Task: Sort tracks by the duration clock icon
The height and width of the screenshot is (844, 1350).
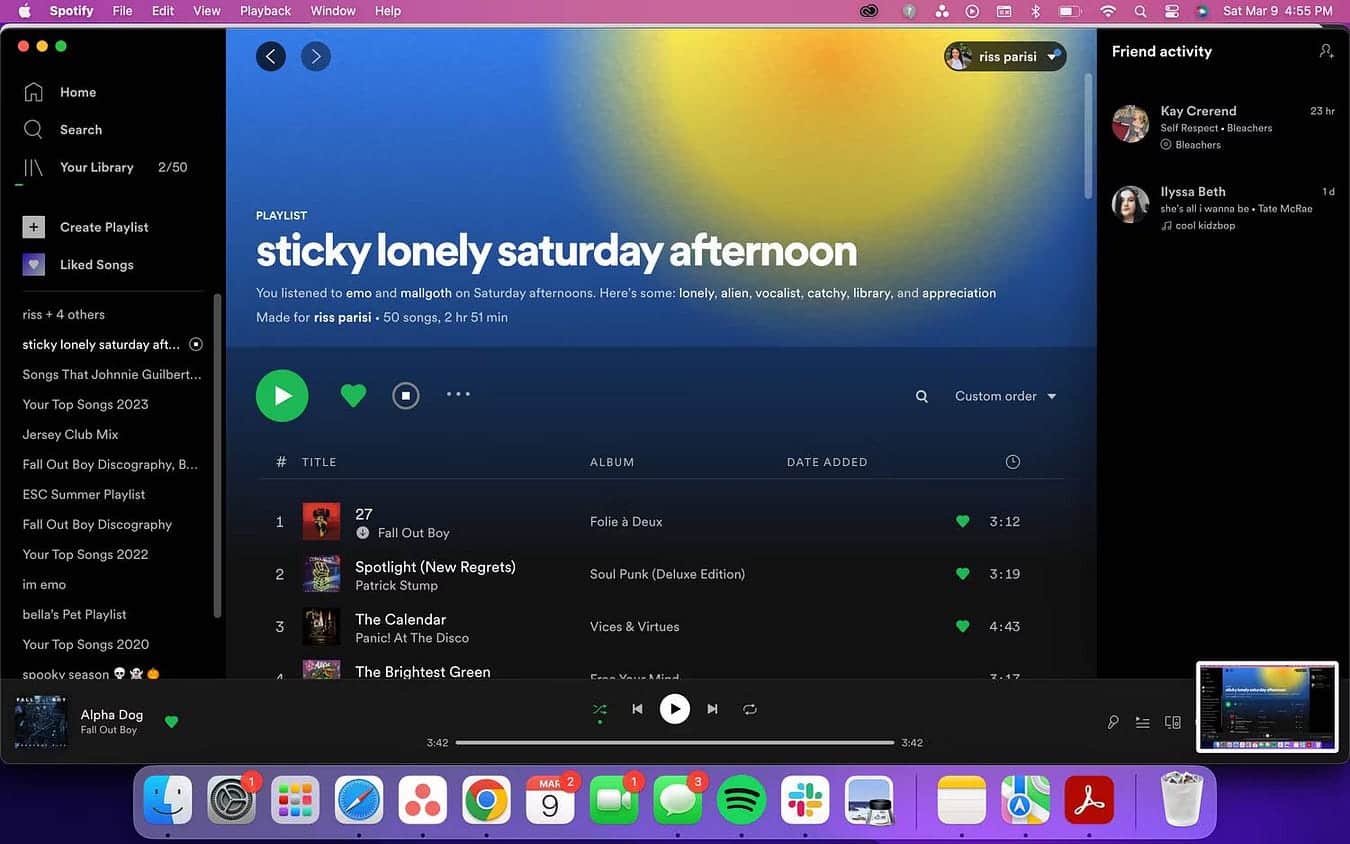Action: click(x=1012, y=462)
